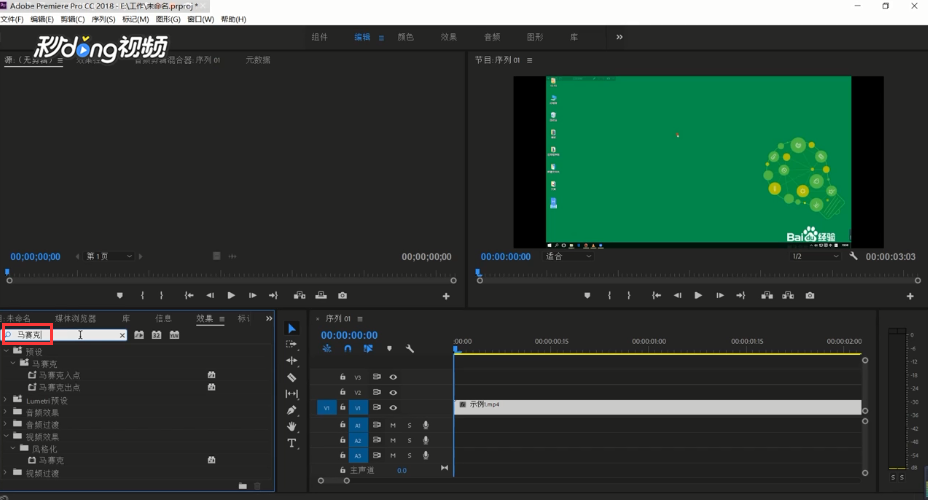Expand the Lumetri 预设 folder

click(x=6, y=400)
